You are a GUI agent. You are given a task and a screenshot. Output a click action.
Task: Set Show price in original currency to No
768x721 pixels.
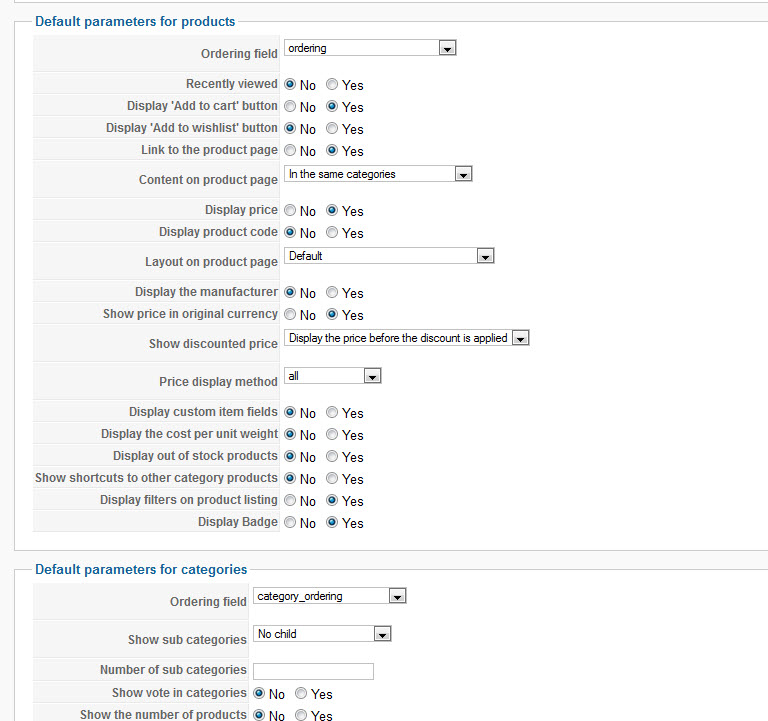[290, 315]
